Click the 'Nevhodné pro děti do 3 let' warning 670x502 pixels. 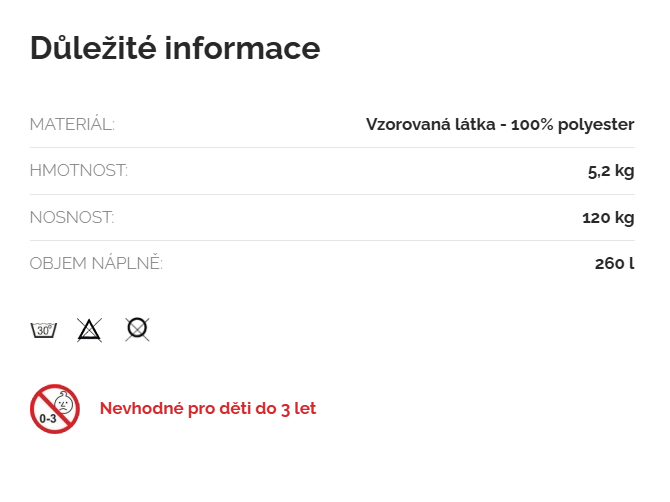(208, 409)
